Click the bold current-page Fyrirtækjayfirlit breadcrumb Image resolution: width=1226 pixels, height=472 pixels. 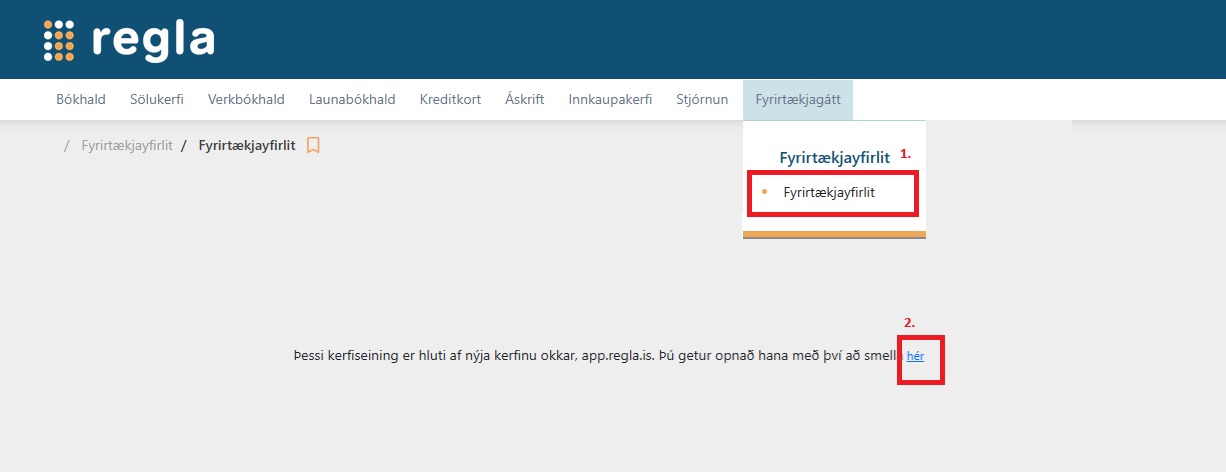247,145
